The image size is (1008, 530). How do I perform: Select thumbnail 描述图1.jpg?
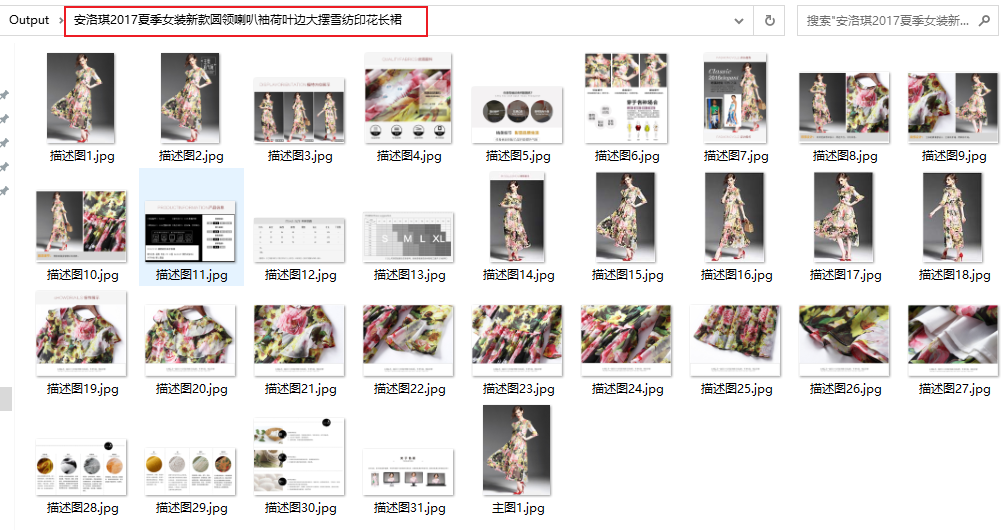pos(80,98)
